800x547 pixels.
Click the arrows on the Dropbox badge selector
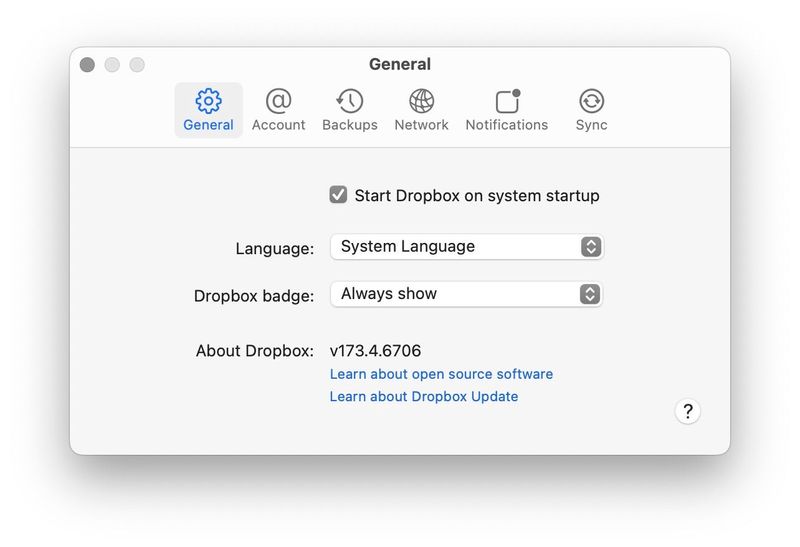[x=591, y=294]
